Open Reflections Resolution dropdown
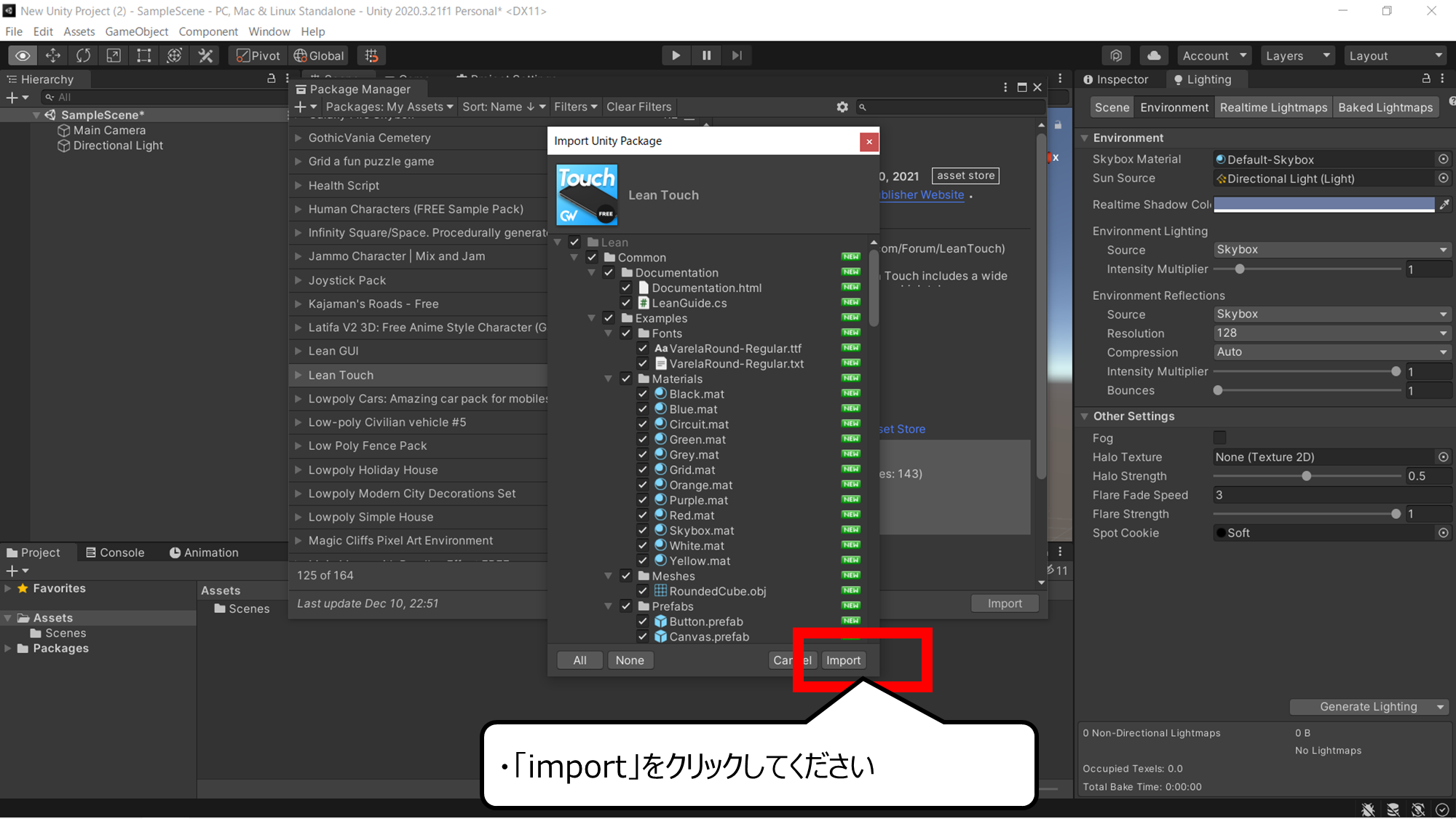Image resolution: width=1456 pixels, height=819 pixels. 1332,333
